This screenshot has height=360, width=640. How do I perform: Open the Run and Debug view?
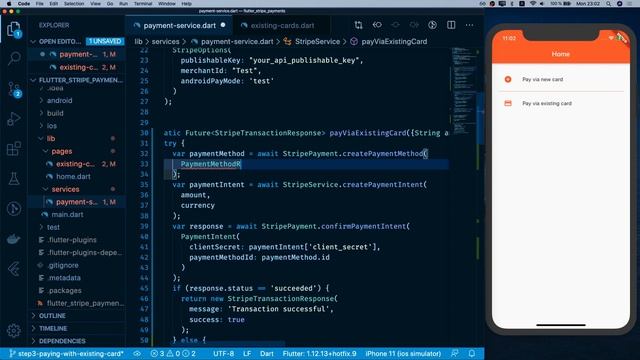pyautogui.click(x=14, y=119)
